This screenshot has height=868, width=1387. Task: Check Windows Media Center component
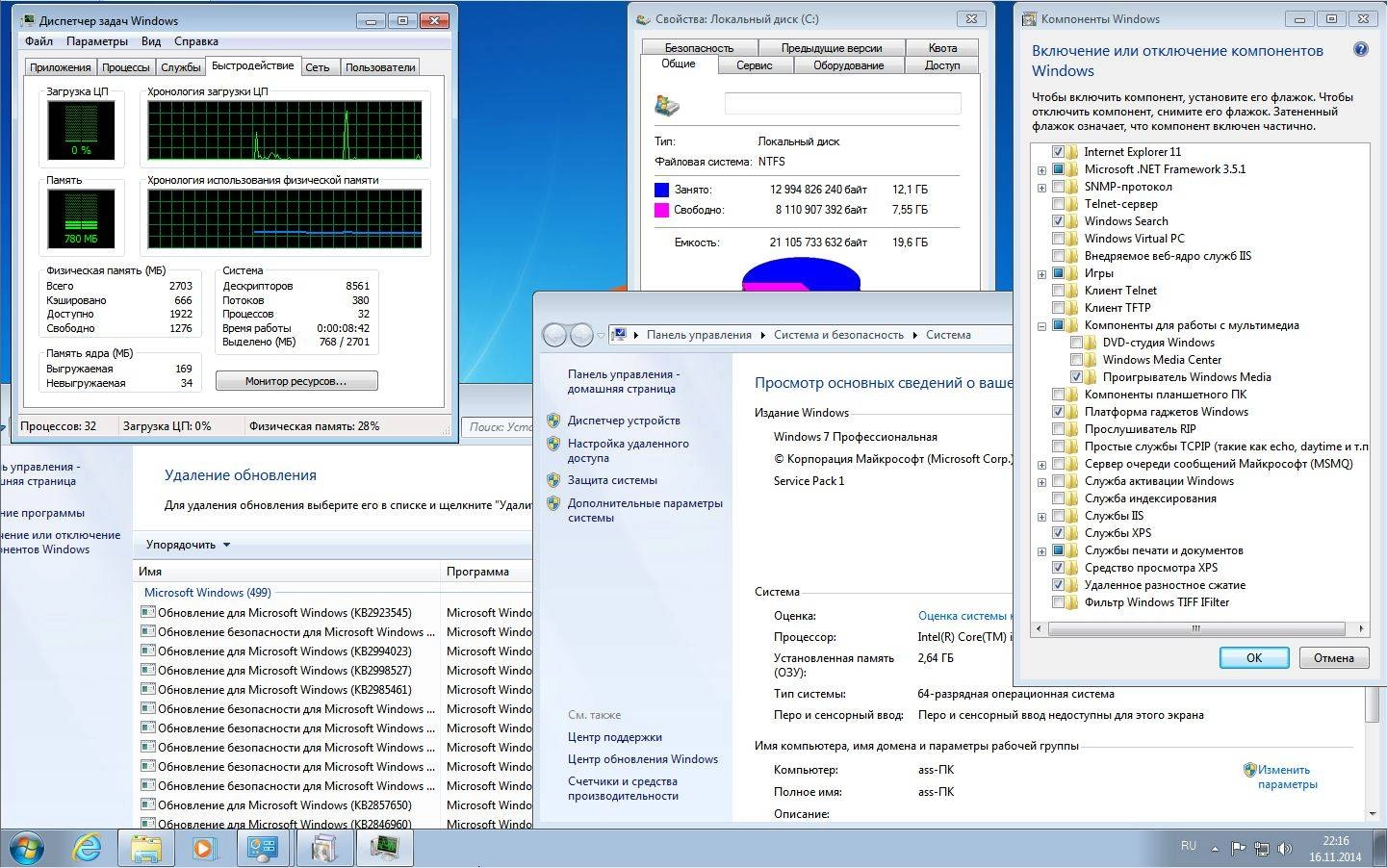[x=1076, y=360]
